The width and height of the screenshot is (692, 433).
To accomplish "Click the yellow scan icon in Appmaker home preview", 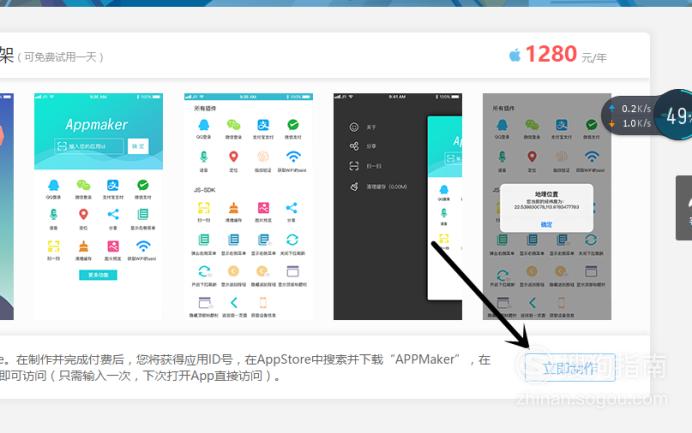I will (x=53, y=245).
